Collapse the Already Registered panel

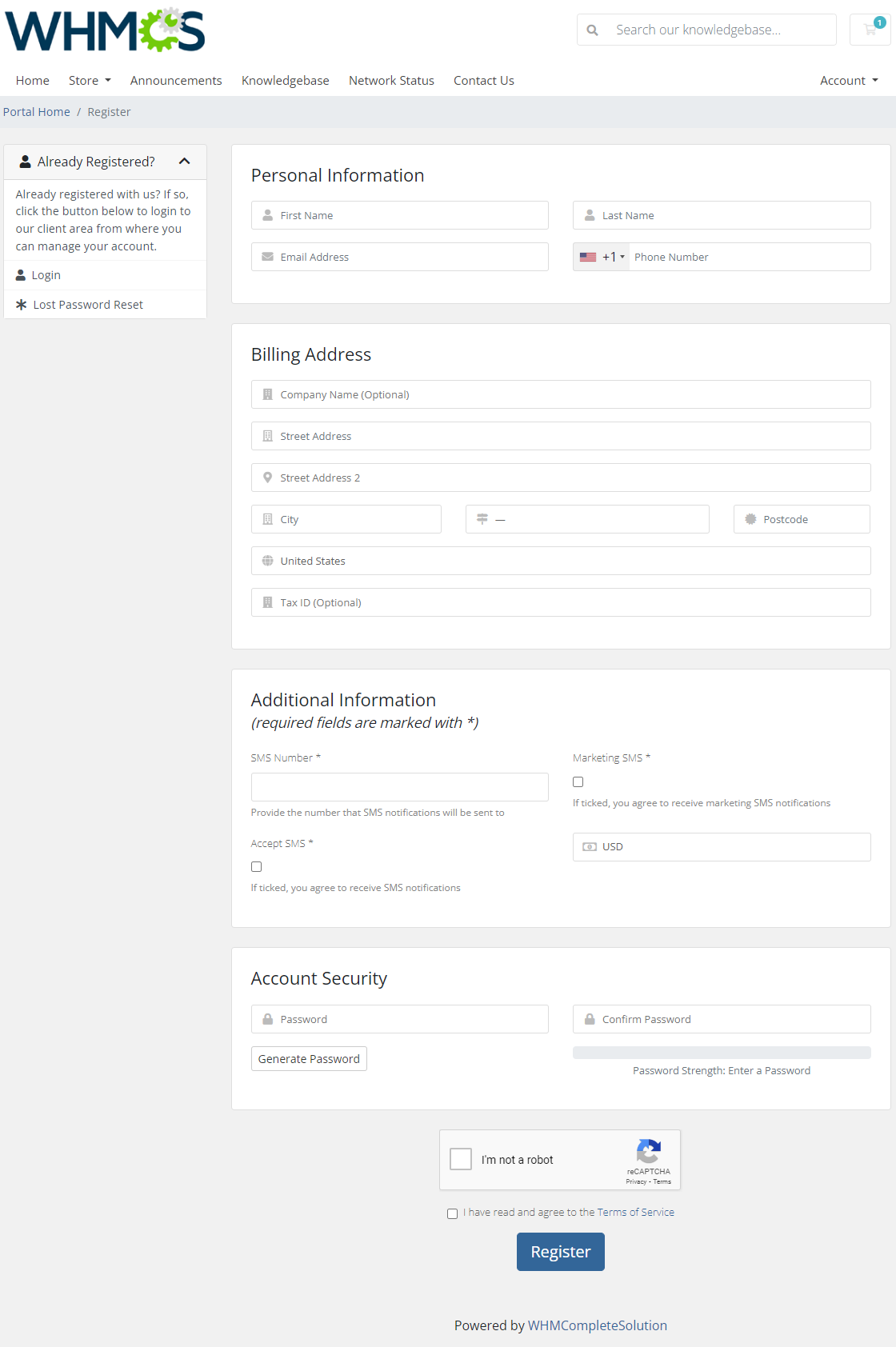[x=185, y=162]
